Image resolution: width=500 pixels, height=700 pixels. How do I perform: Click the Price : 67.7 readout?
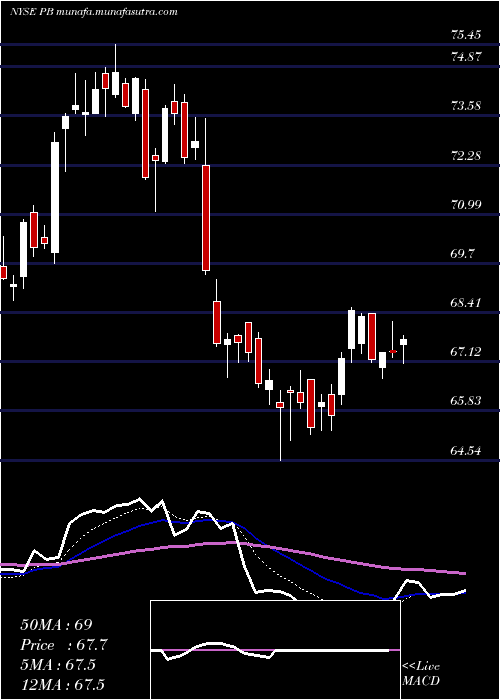(64, 645)
